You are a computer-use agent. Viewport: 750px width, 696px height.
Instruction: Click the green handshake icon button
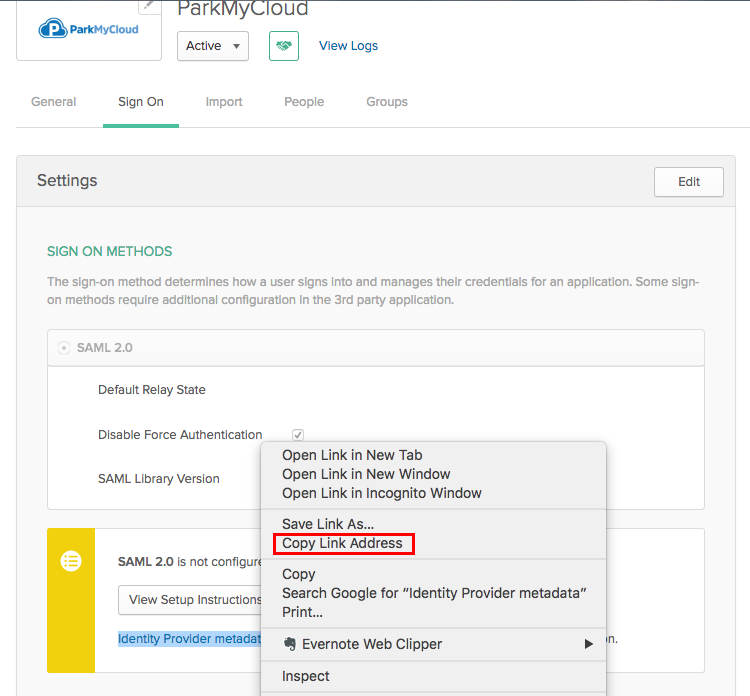pos(284,46)
